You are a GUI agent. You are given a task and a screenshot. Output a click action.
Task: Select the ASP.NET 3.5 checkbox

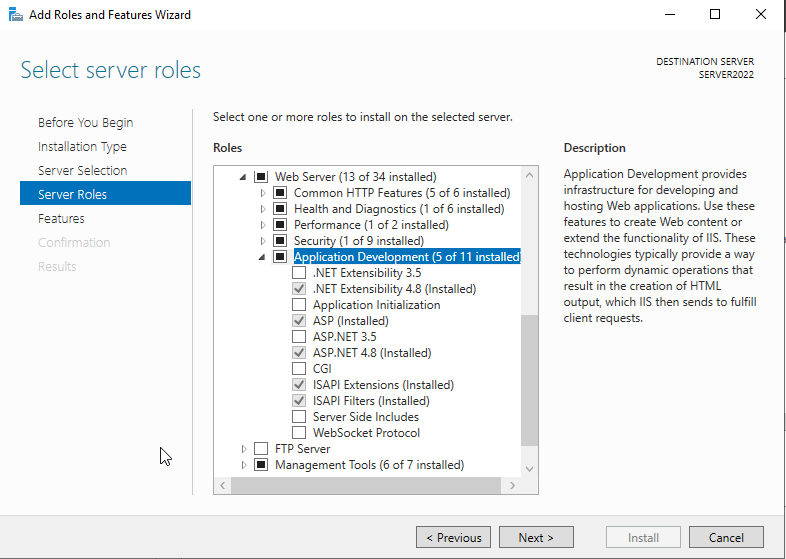click(299, 337)
